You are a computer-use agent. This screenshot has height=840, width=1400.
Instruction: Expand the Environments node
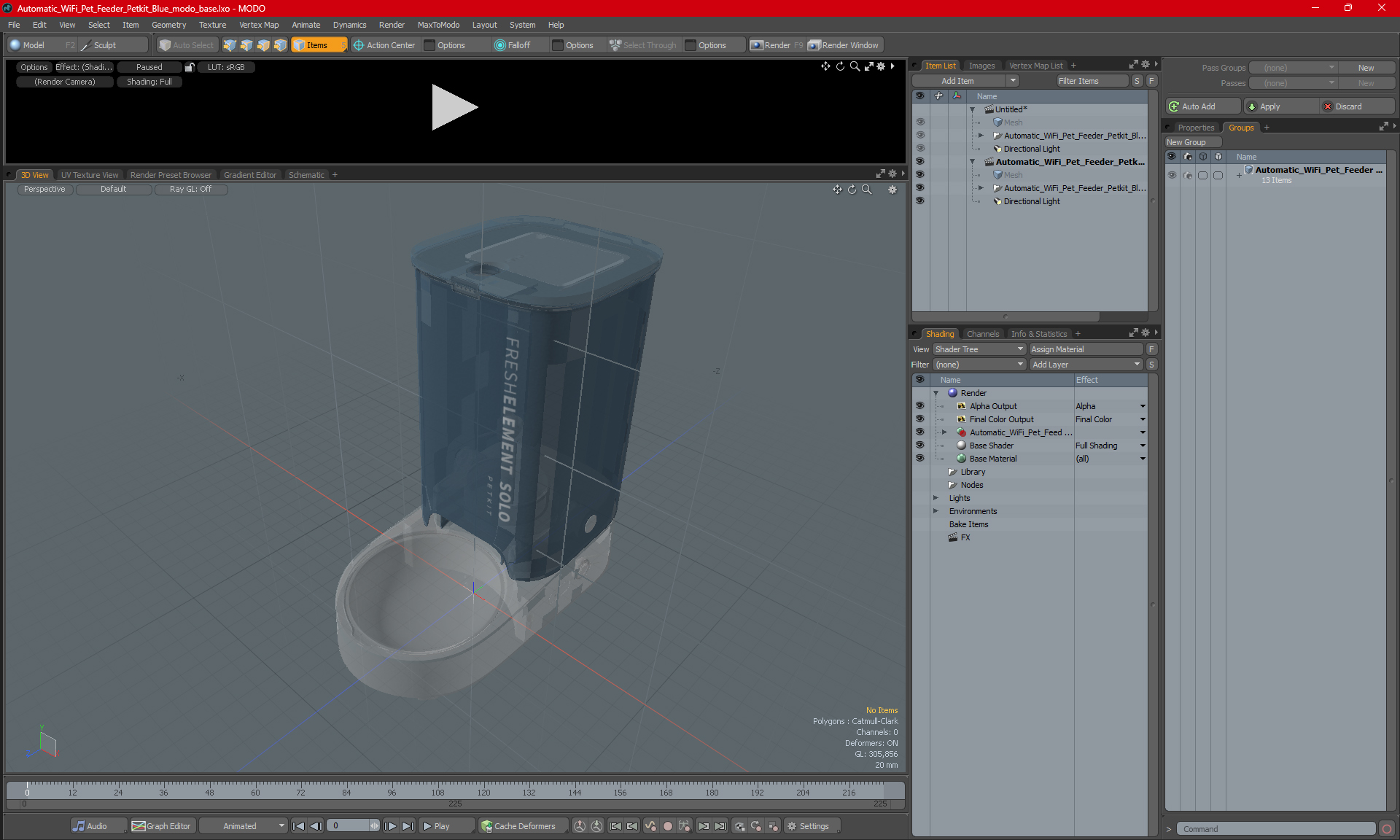936,511
